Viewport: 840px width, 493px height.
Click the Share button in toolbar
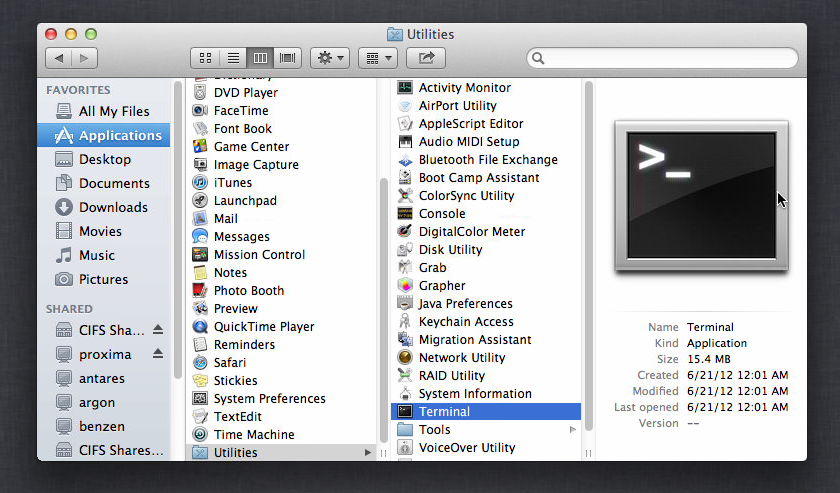(x=426, y=58)
